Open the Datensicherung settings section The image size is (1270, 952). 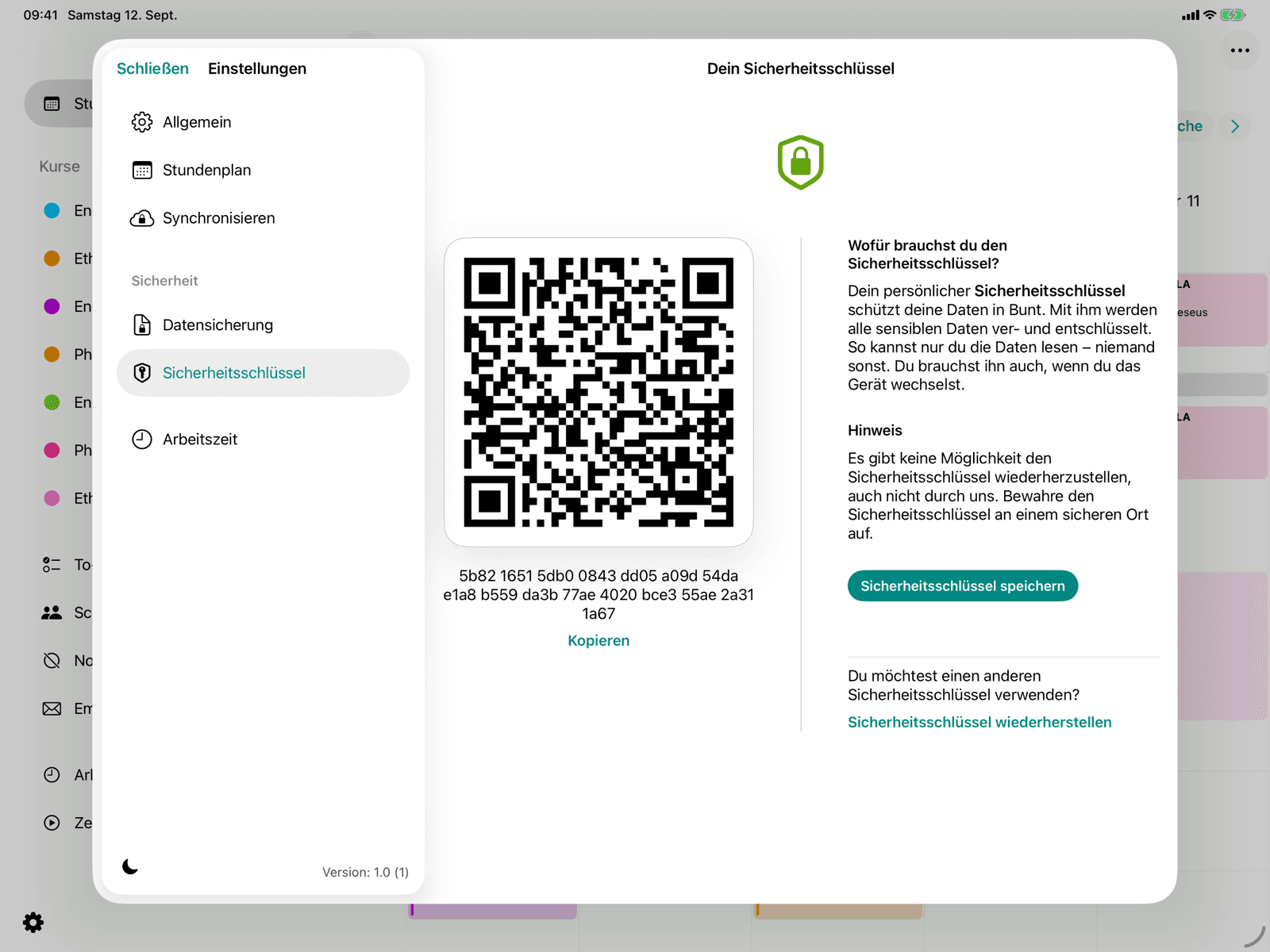(263, 325)
